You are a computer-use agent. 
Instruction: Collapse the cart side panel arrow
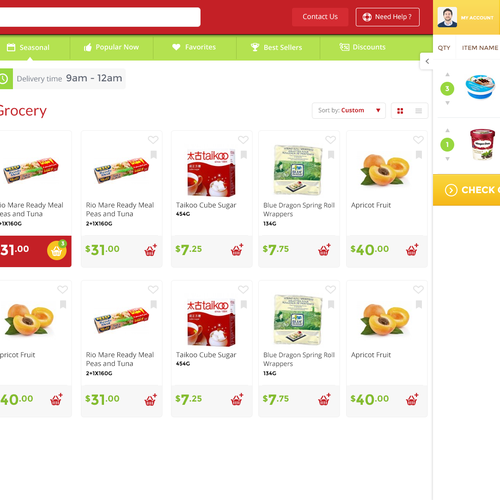pos(427,61)
